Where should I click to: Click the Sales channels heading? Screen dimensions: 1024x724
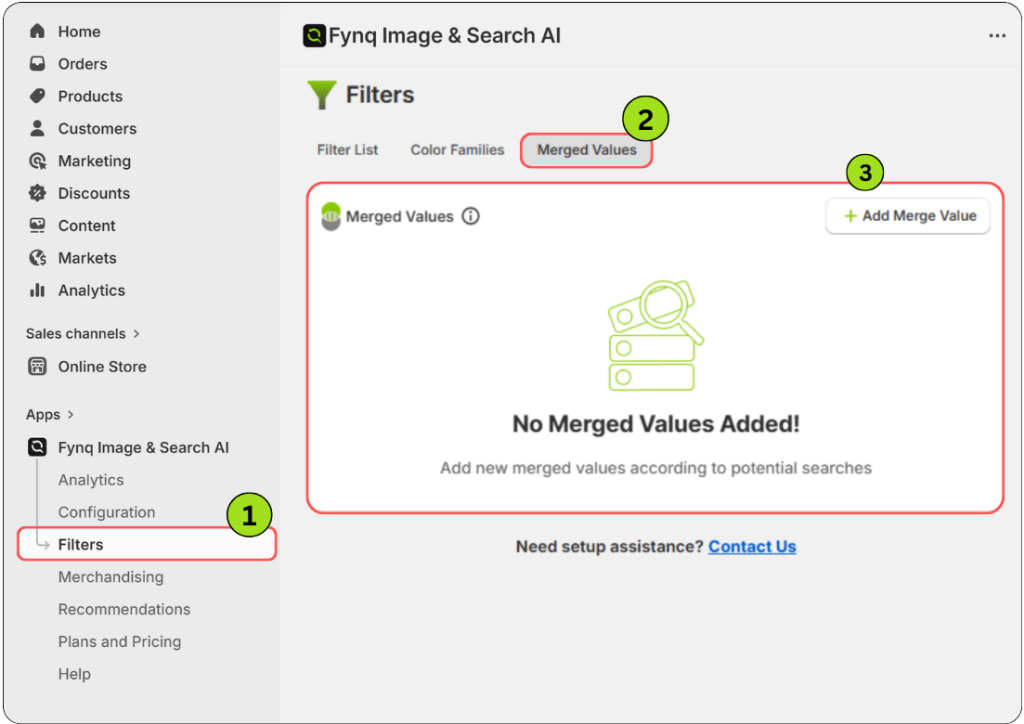(x=76, y=334)
